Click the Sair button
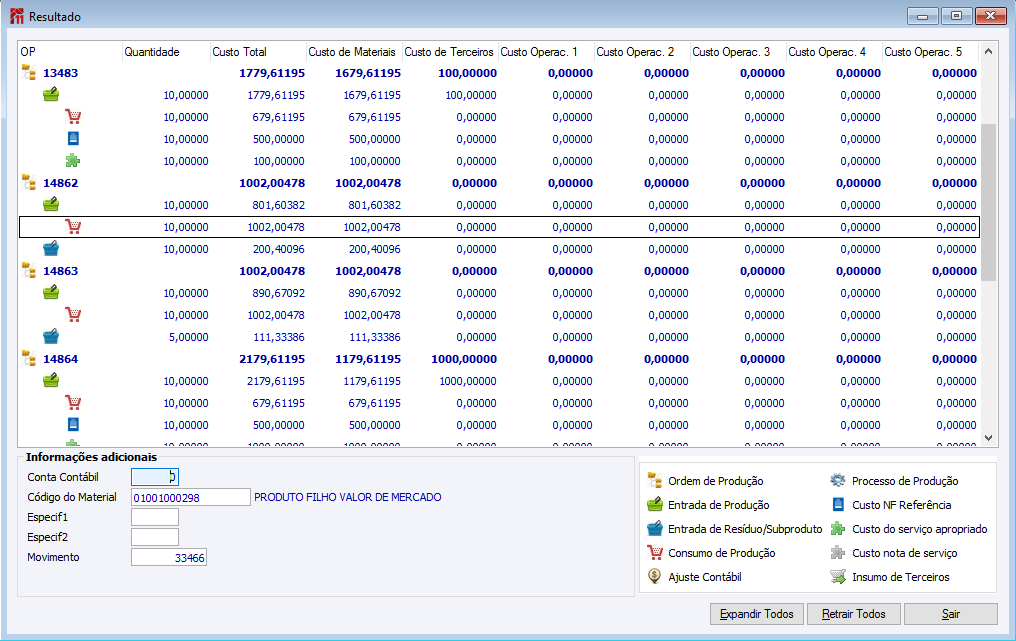Viewport: 1016px width, 641px height. coord(951,614)
